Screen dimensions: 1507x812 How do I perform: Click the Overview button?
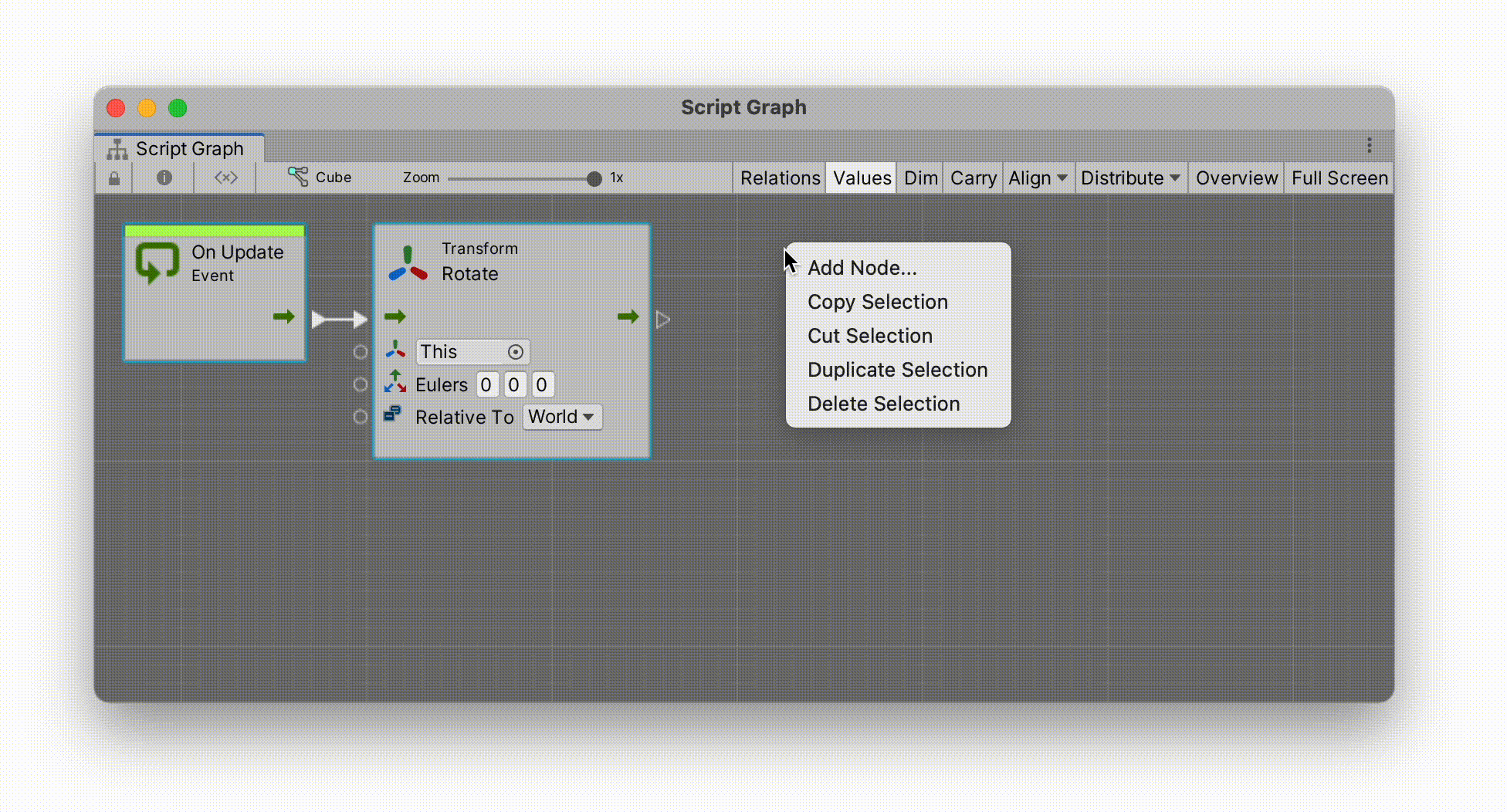pyautogui.click(x=1235, y=178)
